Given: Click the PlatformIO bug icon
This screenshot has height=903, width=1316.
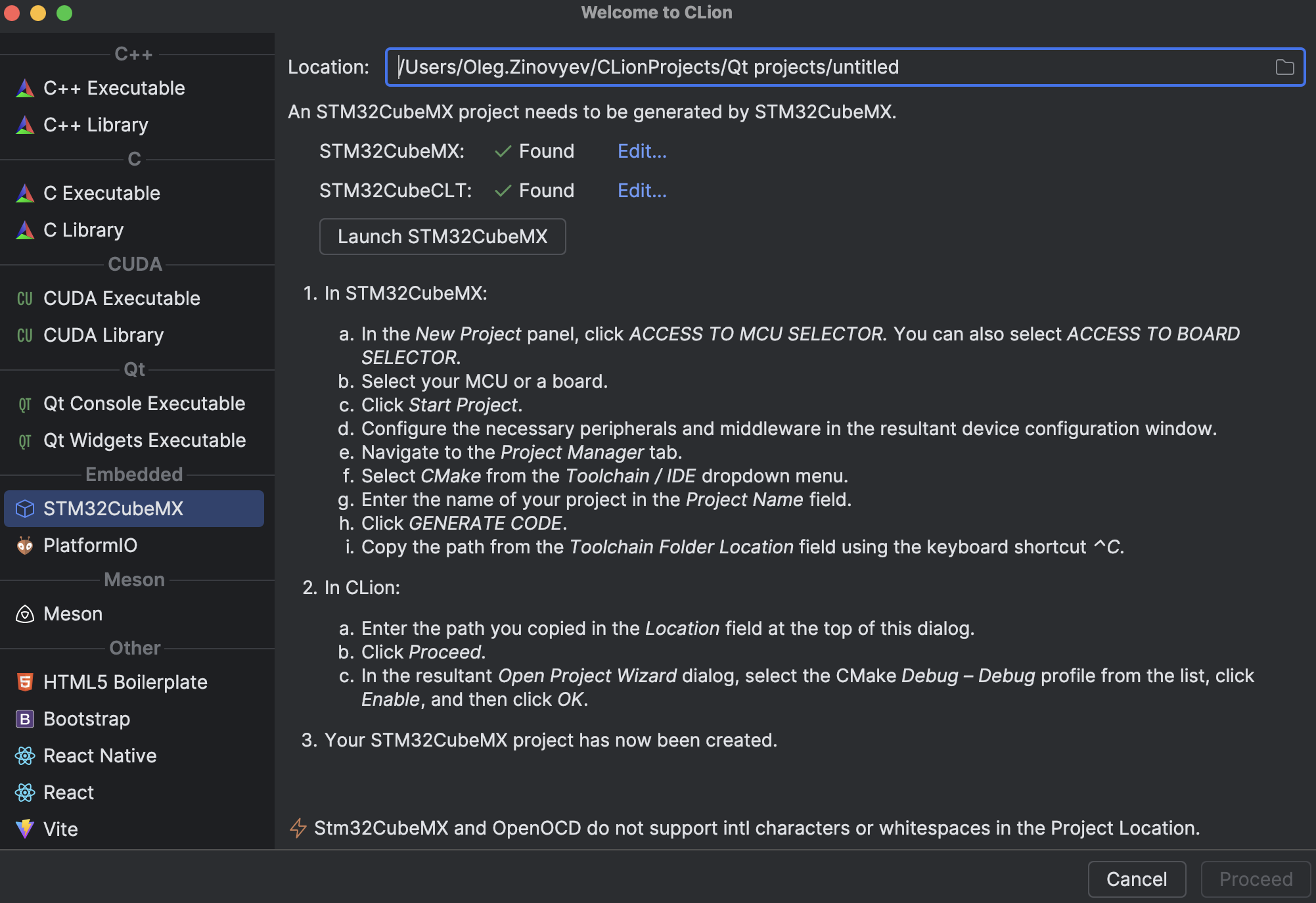Looking at the screenshot, I should click(25, 545).
